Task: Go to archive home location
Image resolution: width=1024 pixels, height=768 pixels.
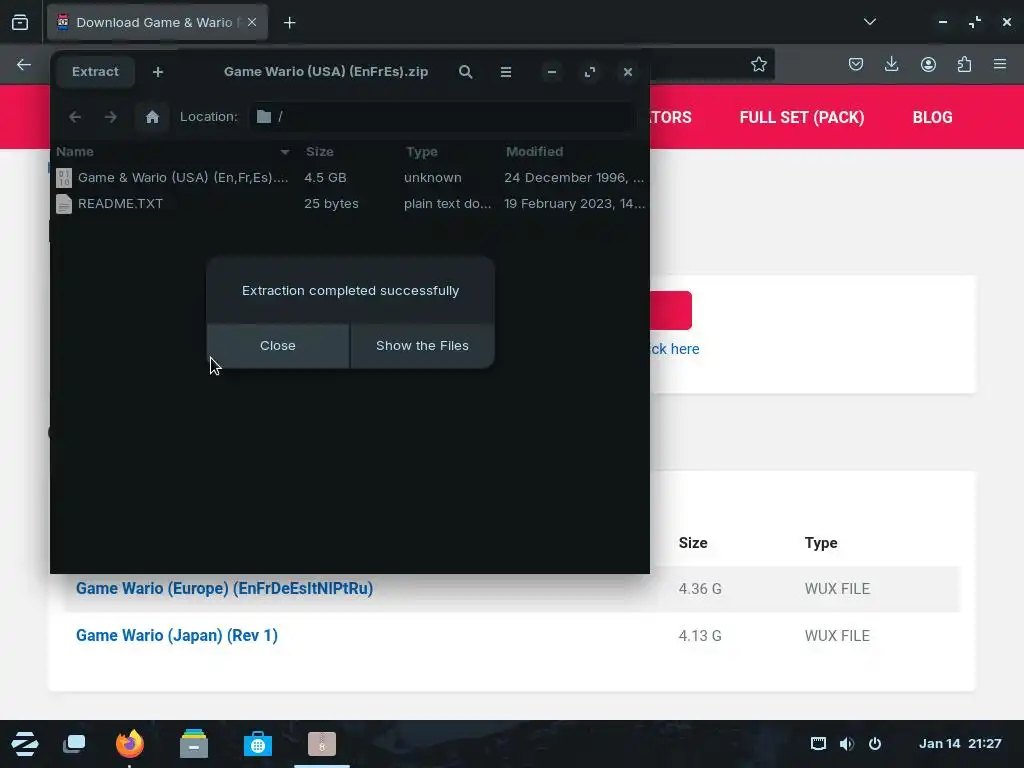Action: (x=152, y=117)
